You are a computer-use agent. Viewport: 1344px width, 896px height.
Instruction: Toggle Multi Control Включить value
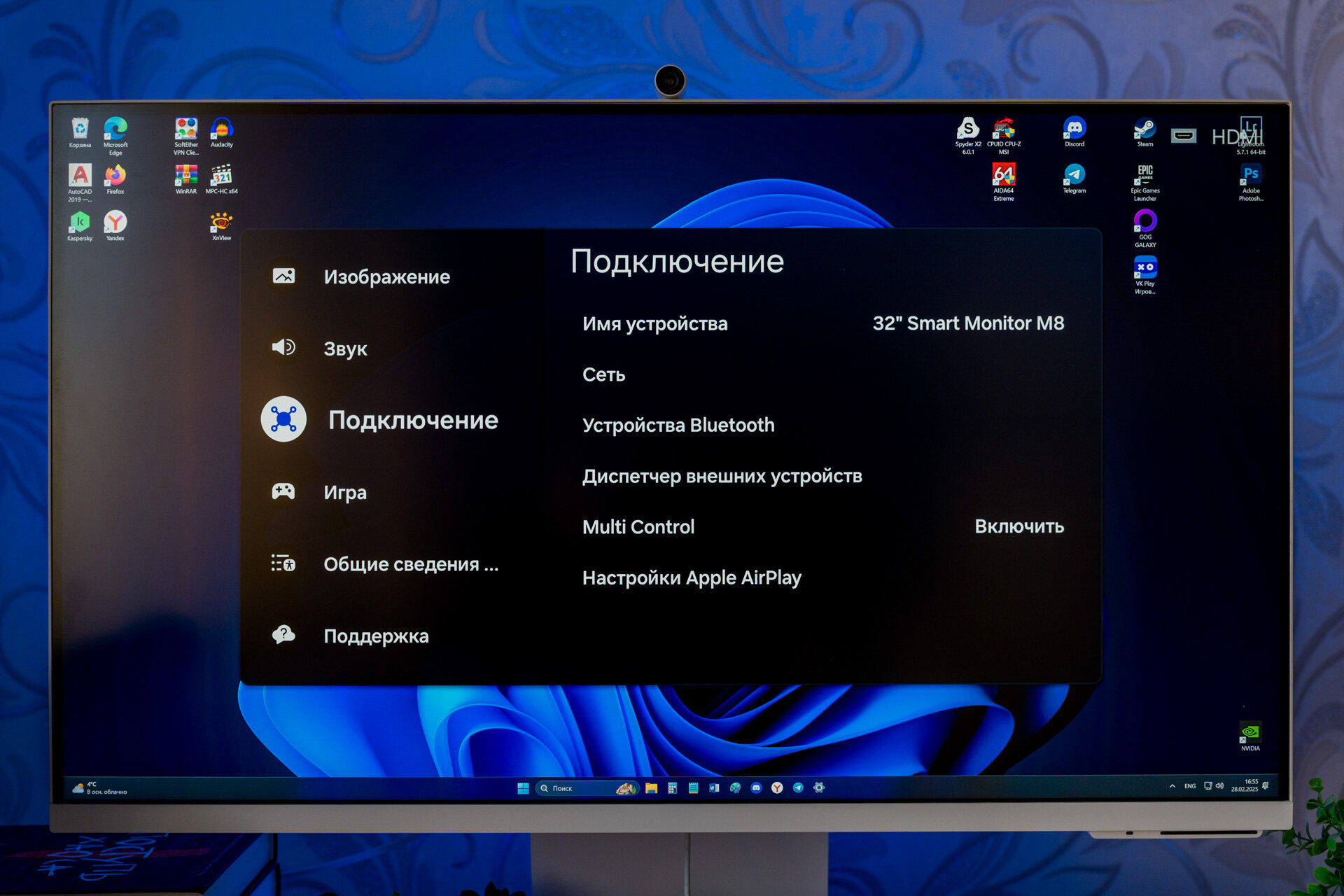pyautogui.click(x=1019, y=526)
